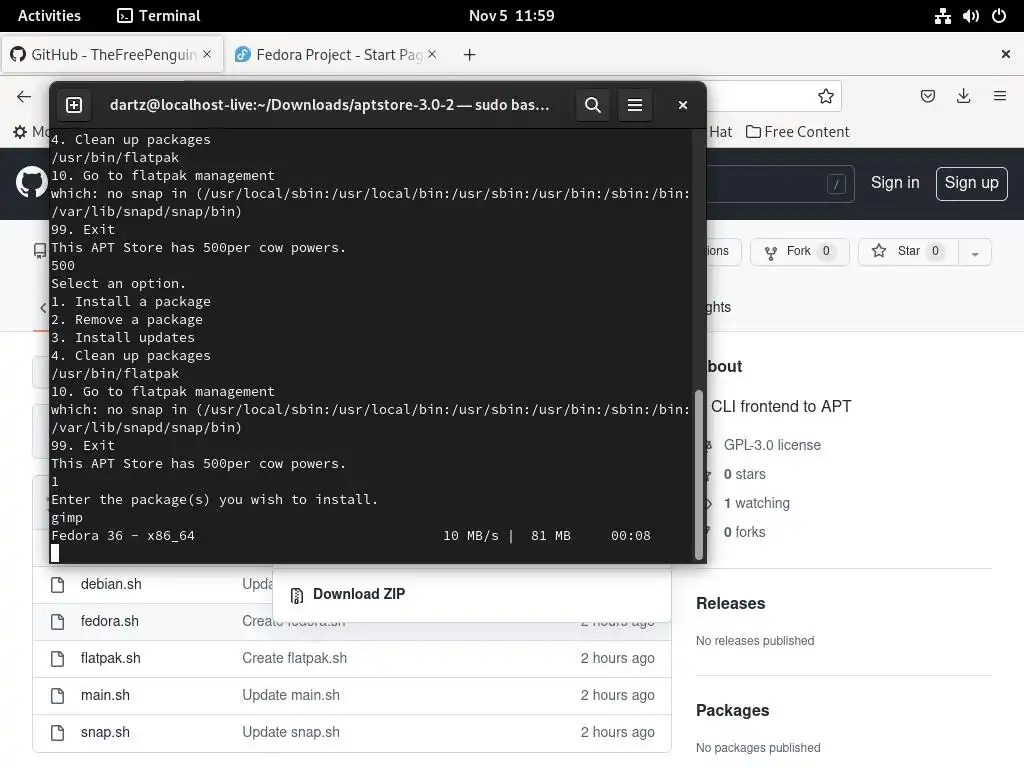
Task: Bookmark this page with the star icon
Action: click(825, 97)
